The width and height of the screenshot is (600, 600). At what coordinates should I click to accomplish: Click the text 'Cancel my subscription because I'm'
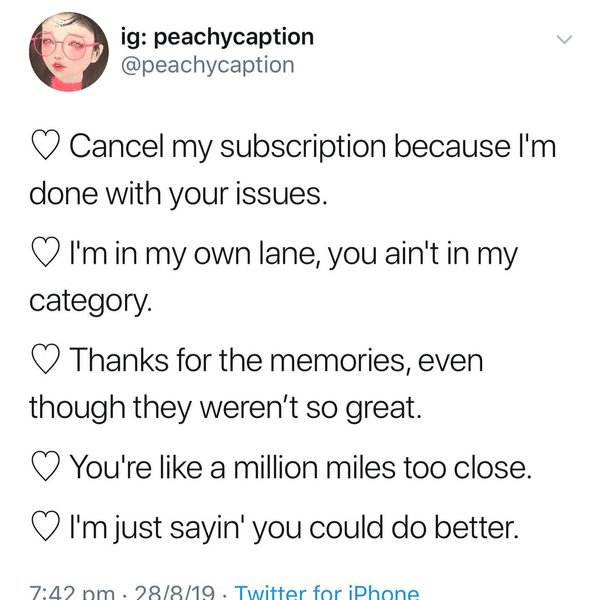(x=312, y=149)
